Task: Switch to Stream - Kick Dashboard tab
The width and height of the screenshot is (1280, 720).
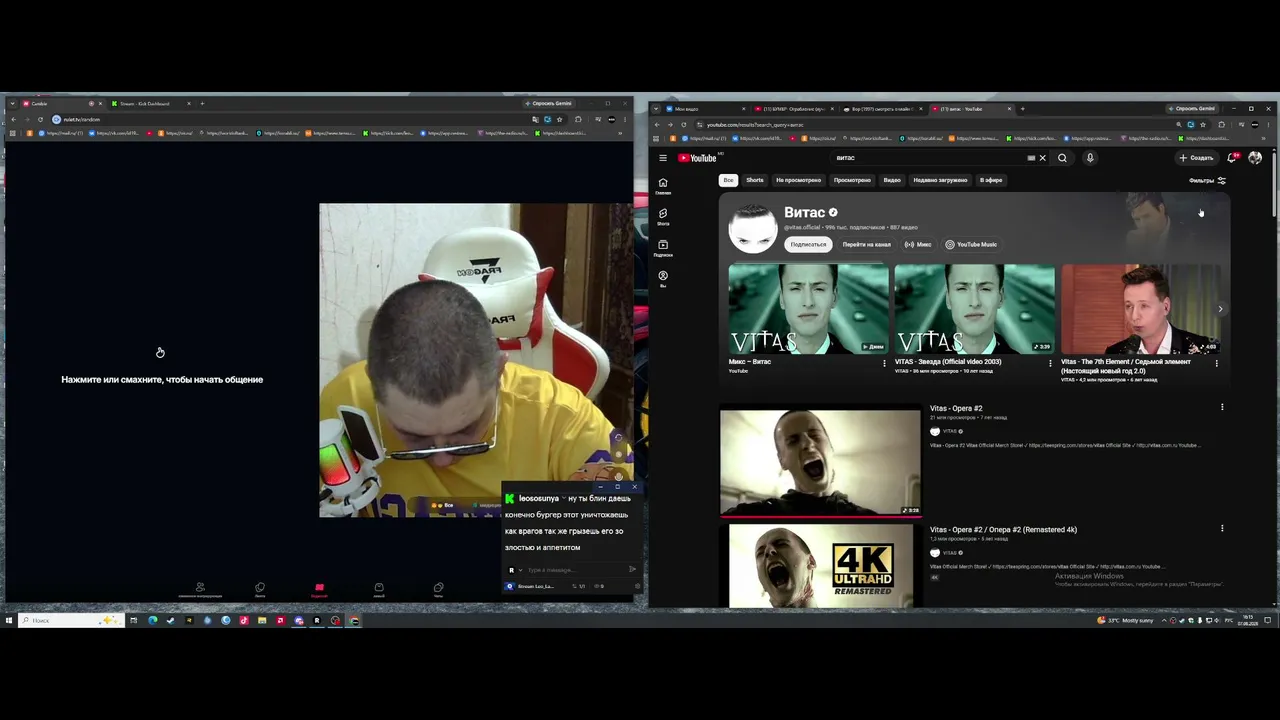Action: pos(149,104)
